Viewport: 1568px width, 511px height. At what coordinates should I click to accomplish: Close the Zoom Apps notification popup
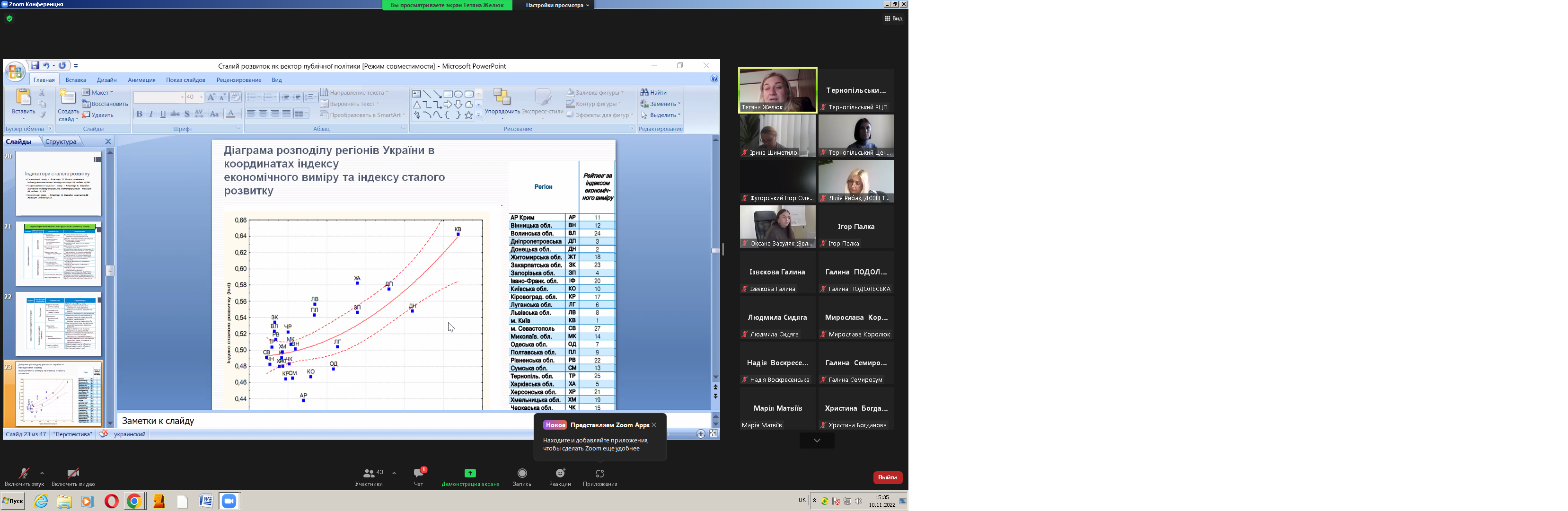(654, 425)
